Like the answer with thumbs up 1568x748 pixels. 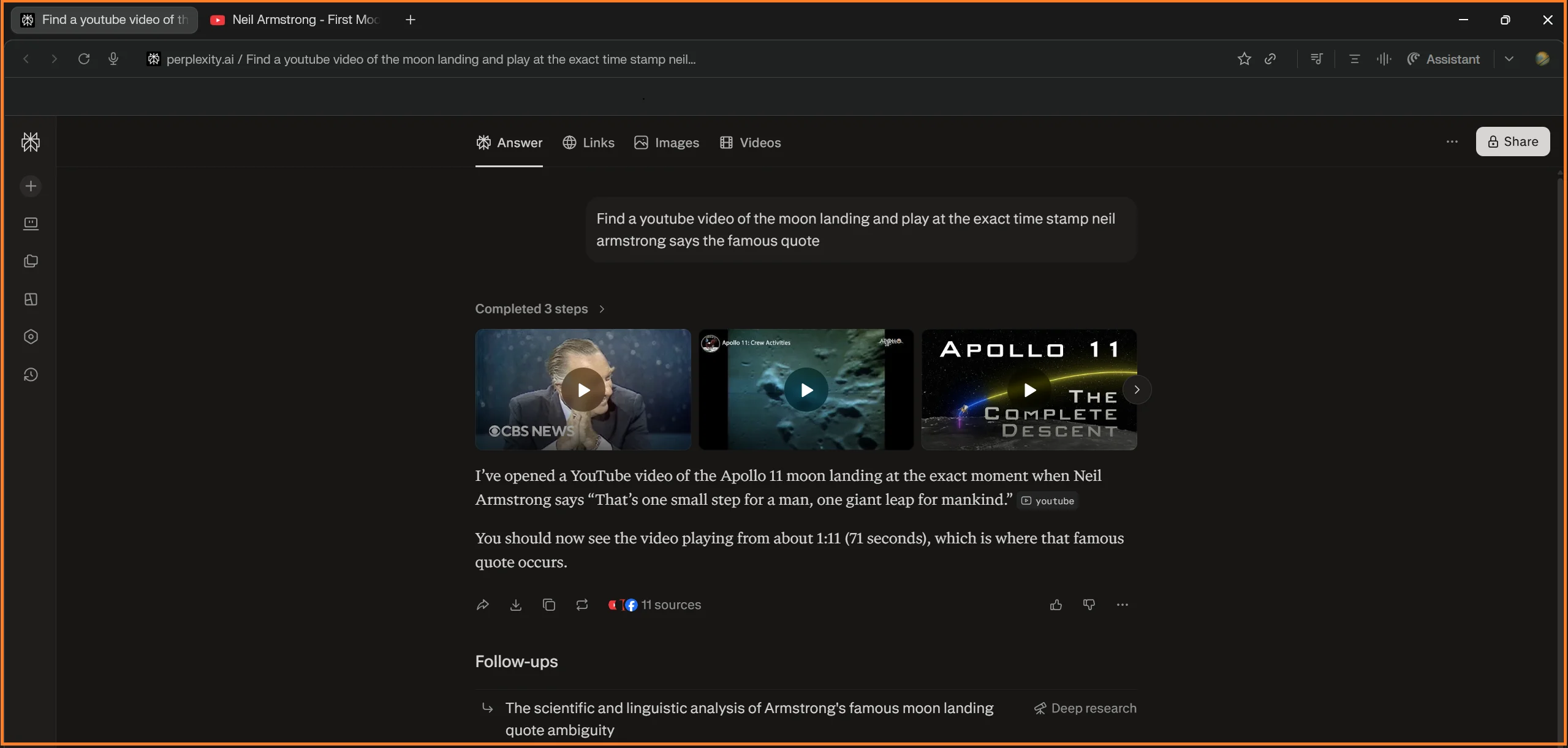click(x=1056, y=605)
